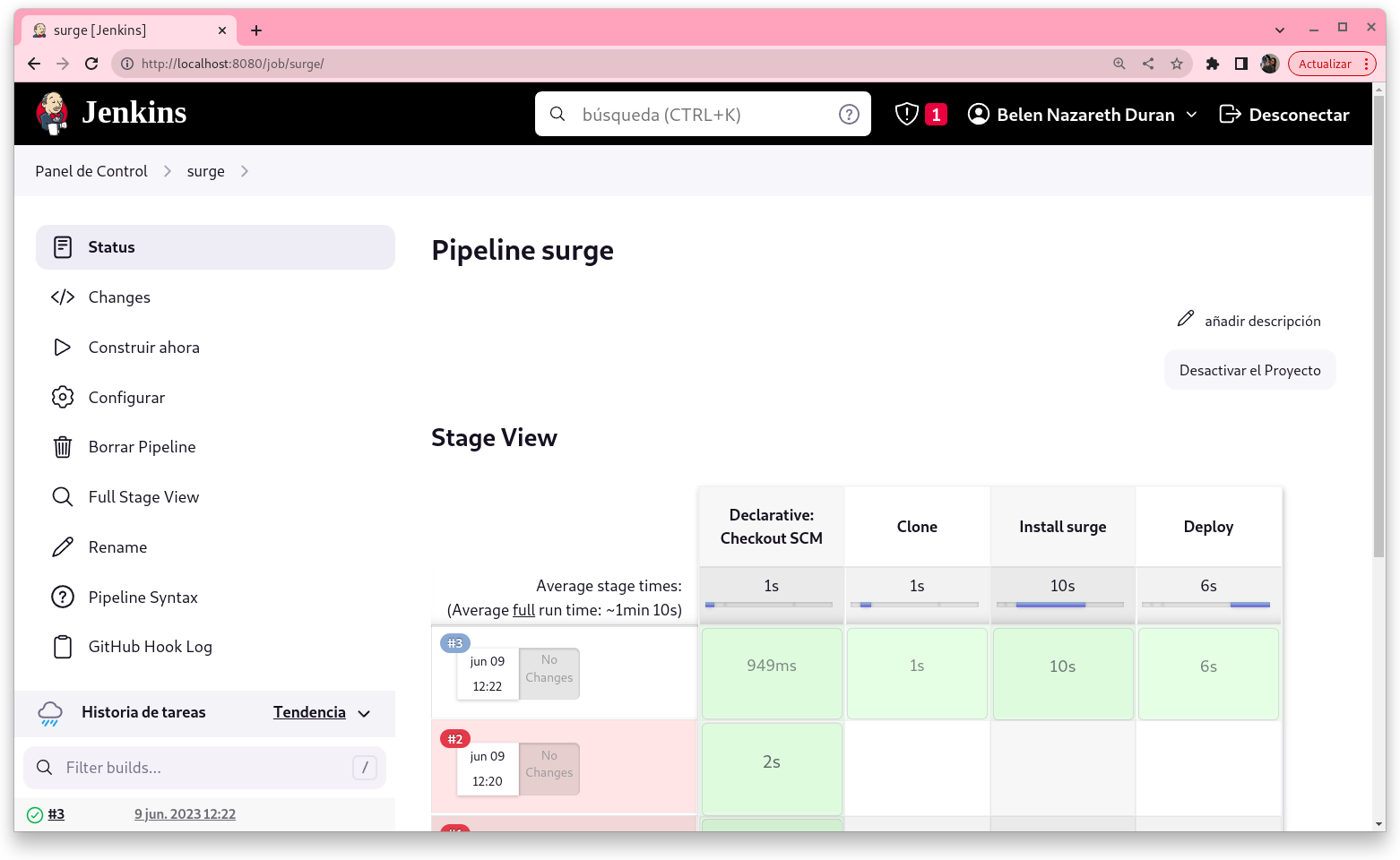Open the Tendencia link
This screenshot has height=860, width=1400.
[309, 712]
